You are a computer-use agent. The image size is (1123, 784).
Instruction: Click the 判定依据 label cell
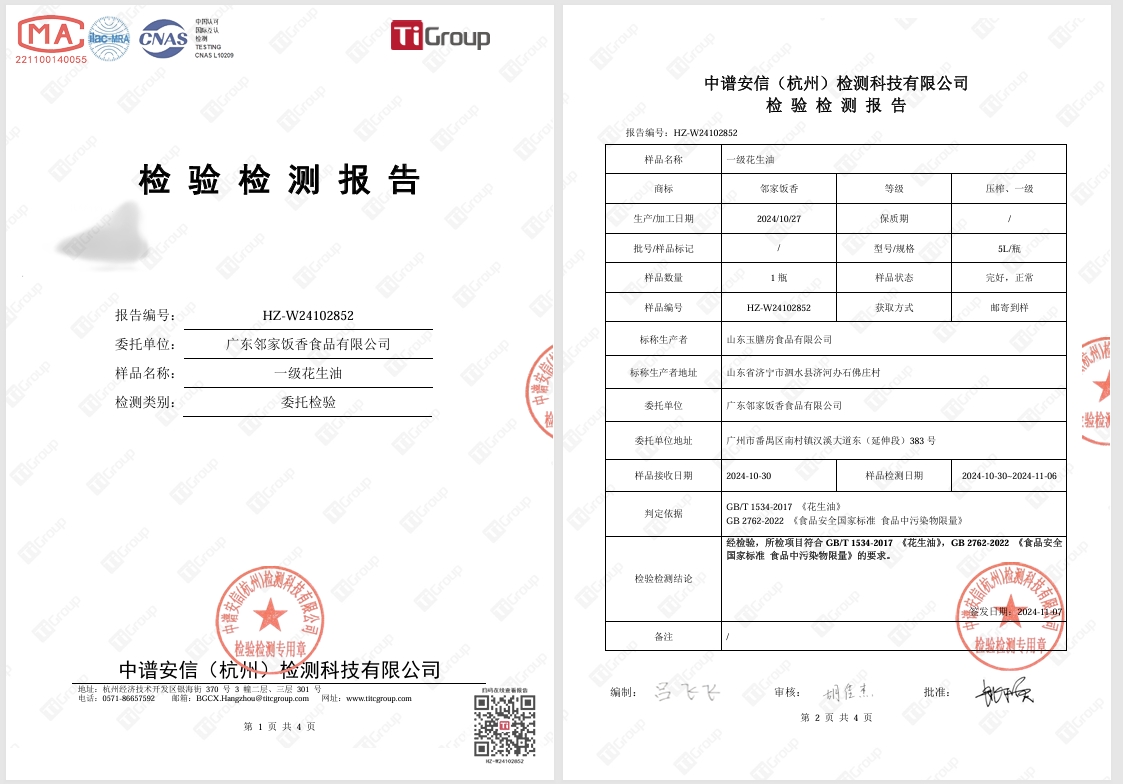[x=663, y=513]
